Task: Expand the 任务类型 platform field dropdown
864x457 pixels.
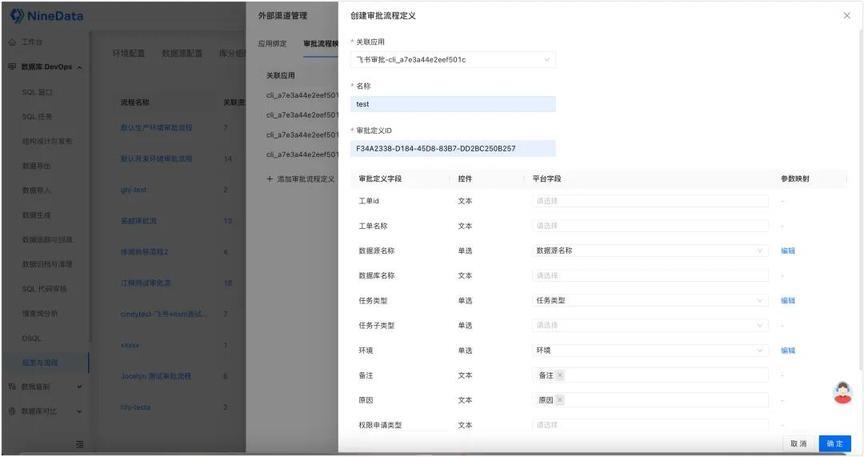Action: pos(650,300)
